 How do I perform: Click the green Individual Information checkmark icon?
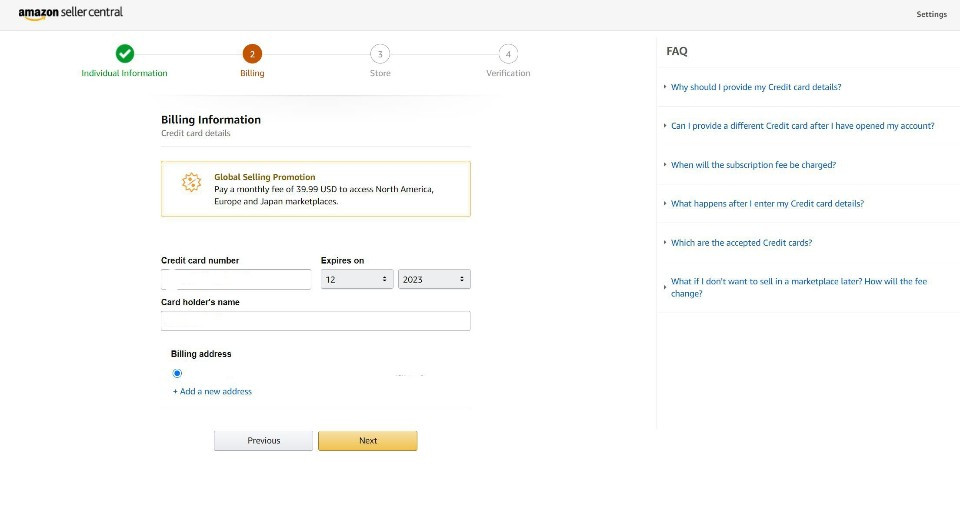(x=124, y=54)
